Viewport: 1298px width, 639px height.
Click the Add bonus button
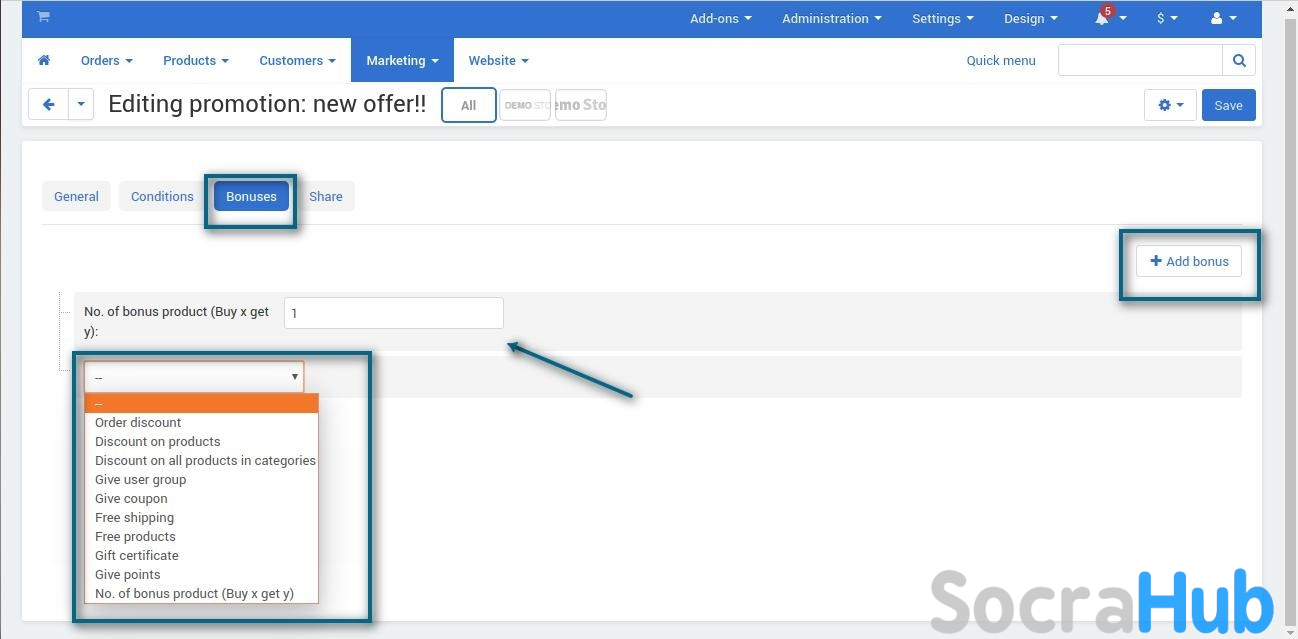(x=1189, y=261)
